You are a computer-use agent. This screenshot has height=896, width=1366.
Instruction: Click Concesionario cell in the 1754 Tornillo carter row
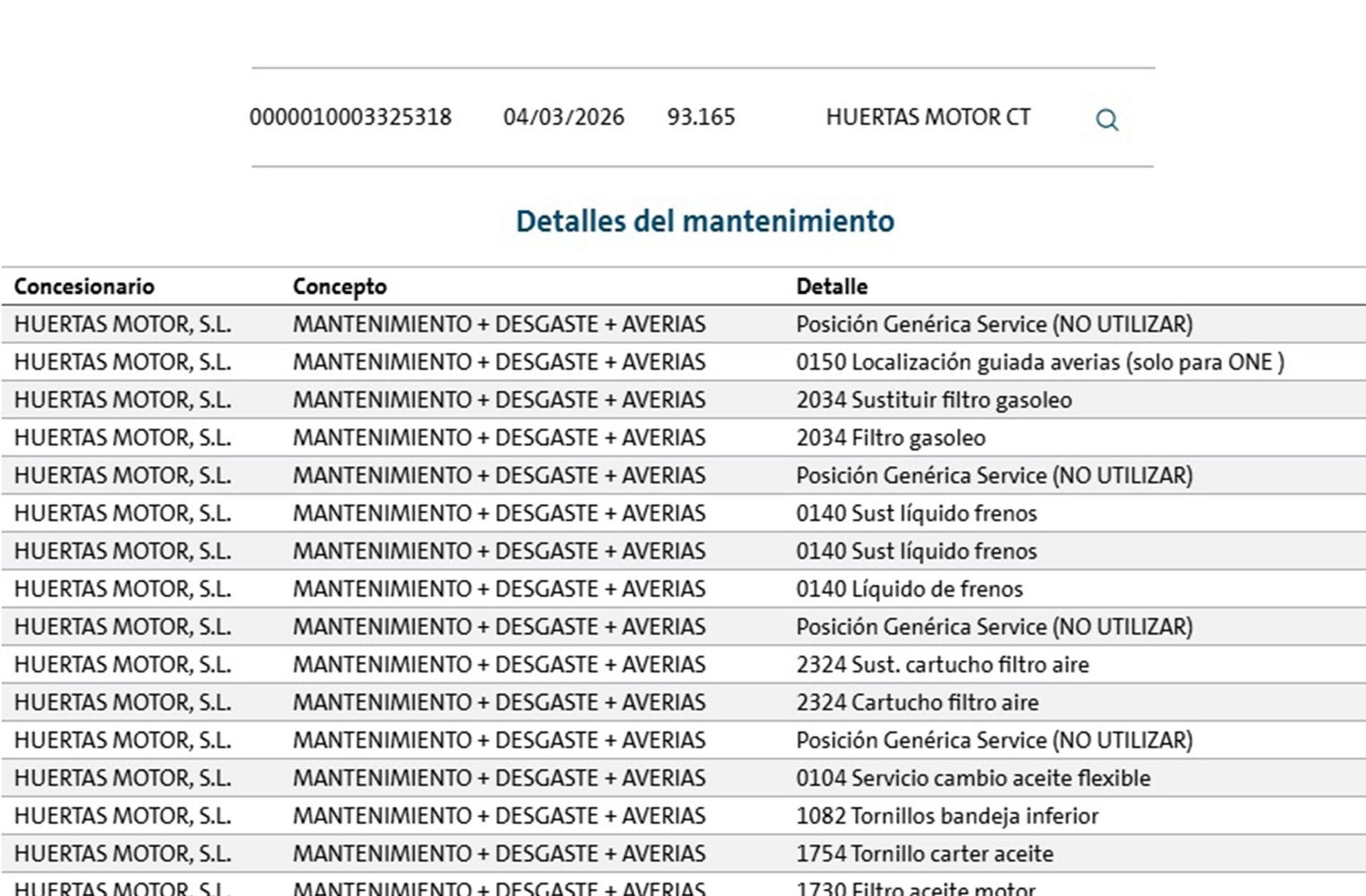click(x=122, y=853)
